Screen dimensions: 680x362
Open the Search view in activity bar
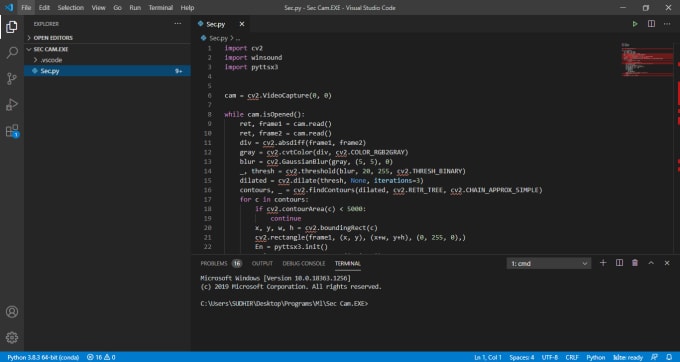click(12, 53)
